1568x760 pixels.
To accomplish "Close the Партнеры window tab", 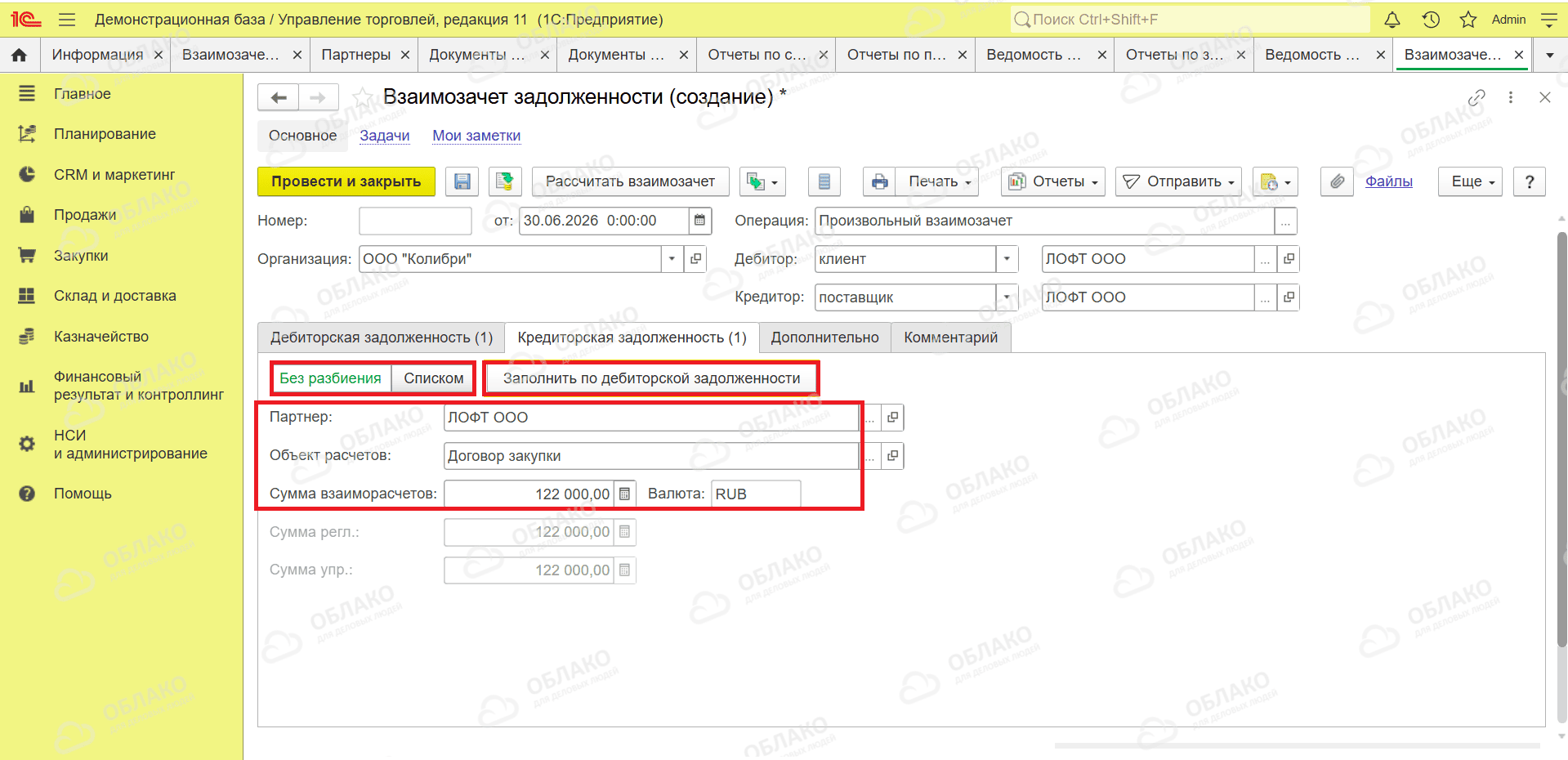I will (405, 55).
